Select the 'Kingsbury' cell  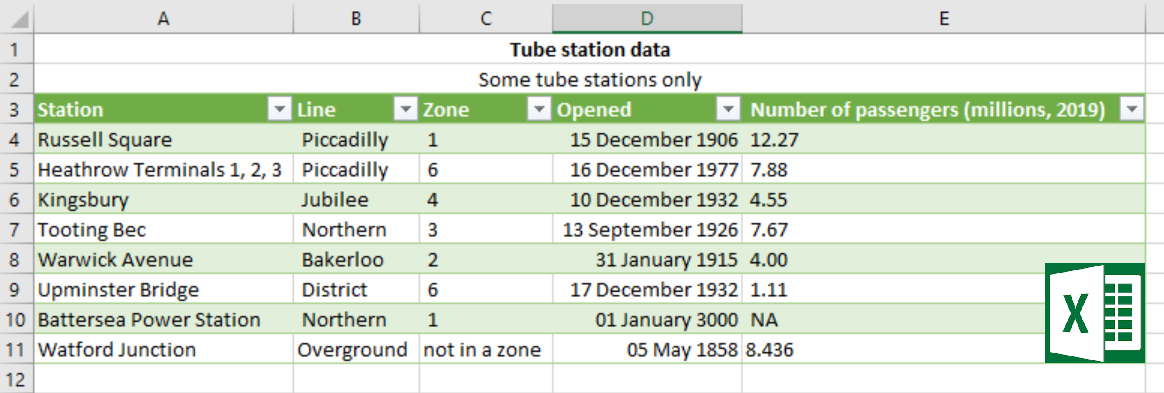click(x=164, y=199)
